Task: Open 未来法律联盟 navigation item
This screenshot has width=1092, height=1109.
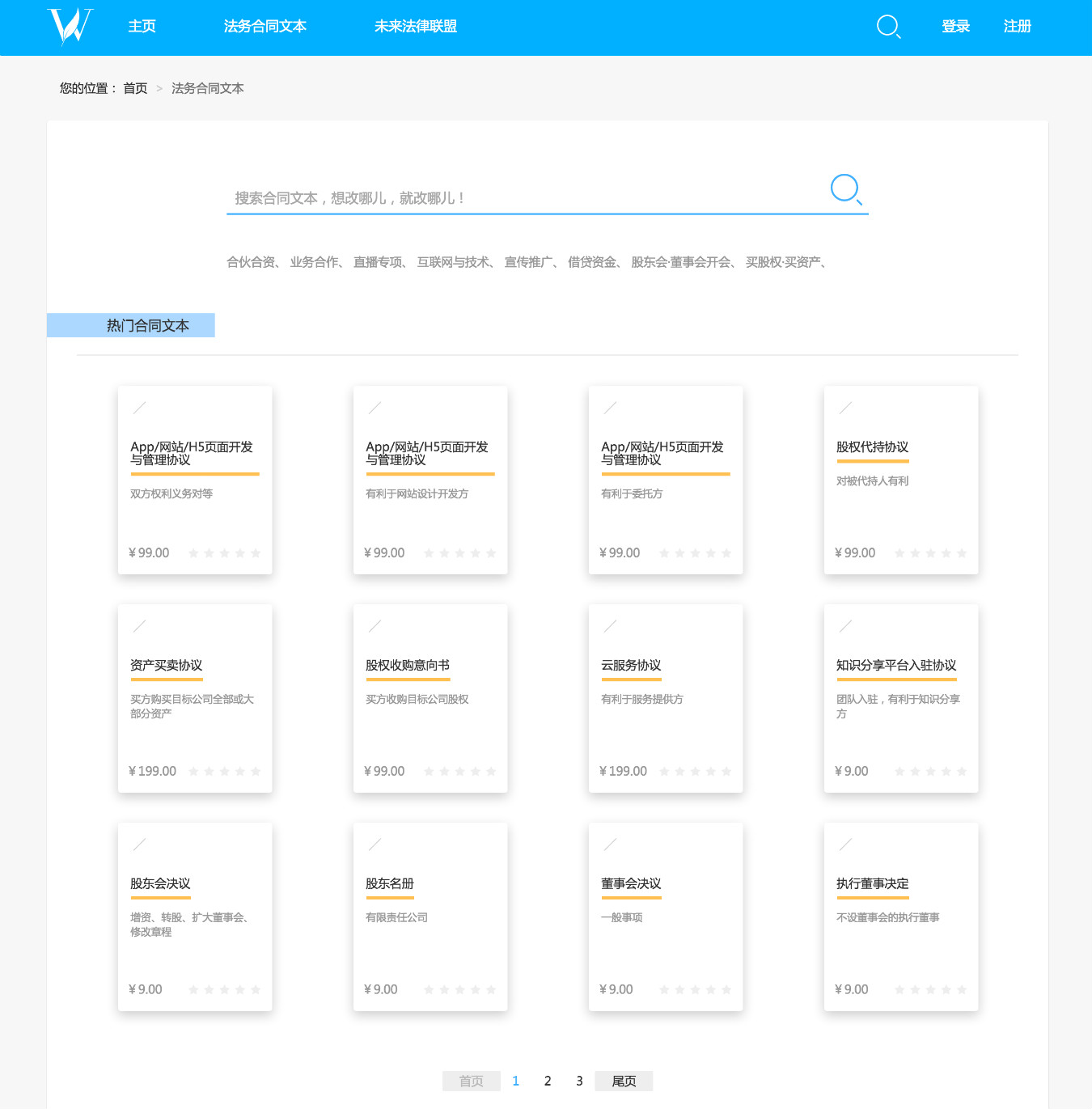Action: 416,27
